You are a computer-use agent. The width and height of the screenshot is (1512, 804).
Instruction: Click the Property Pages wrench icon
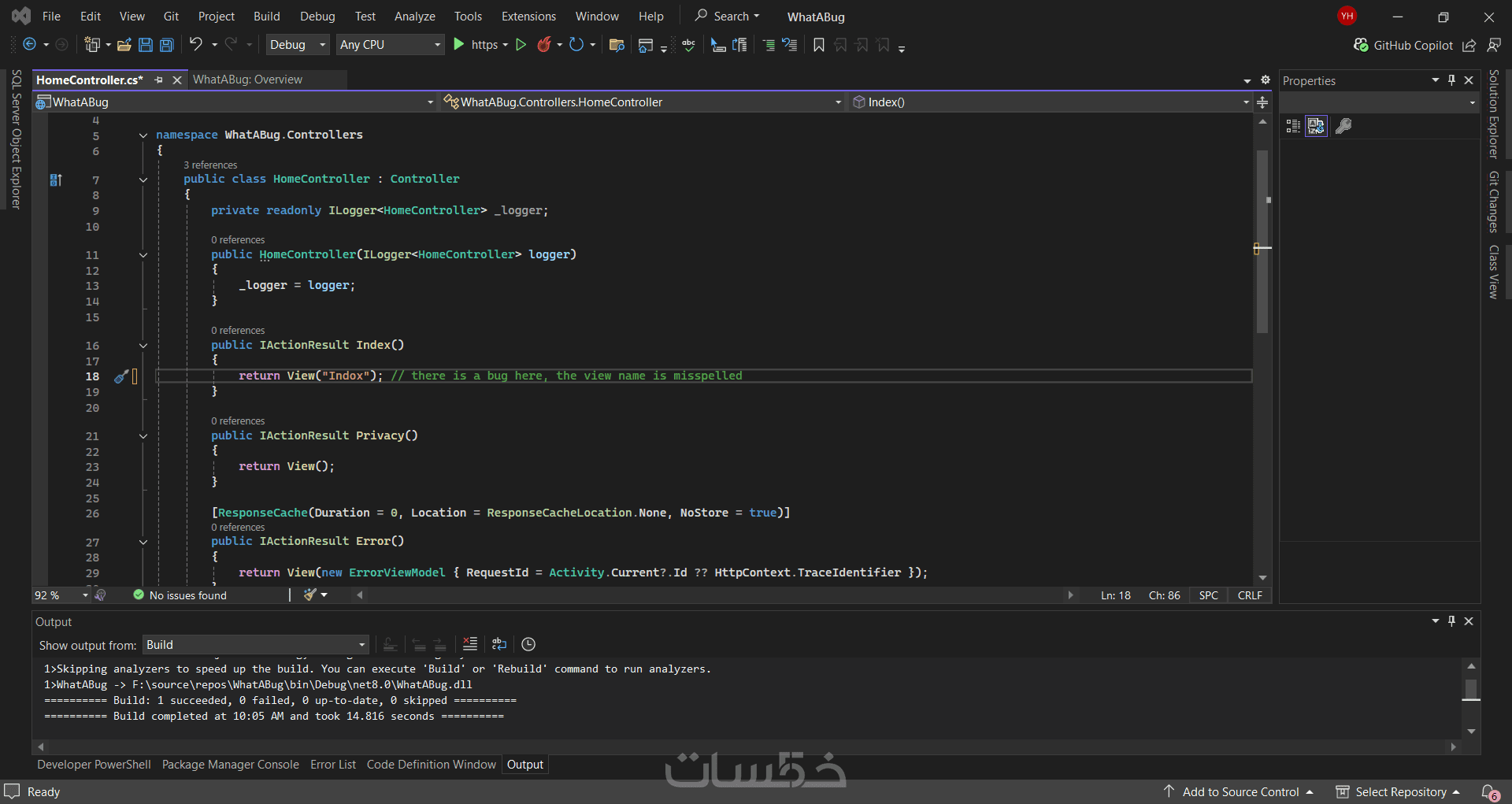point(1343,126)
